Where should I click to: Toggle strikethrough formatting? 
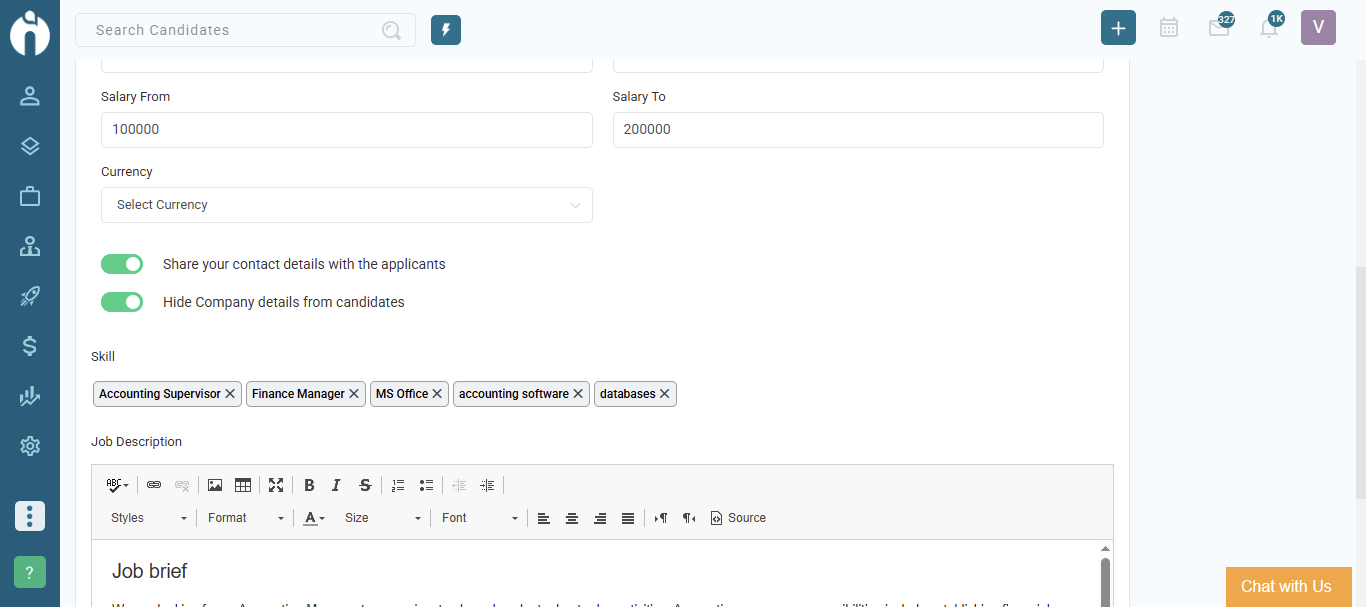click(x=365, y=485)
